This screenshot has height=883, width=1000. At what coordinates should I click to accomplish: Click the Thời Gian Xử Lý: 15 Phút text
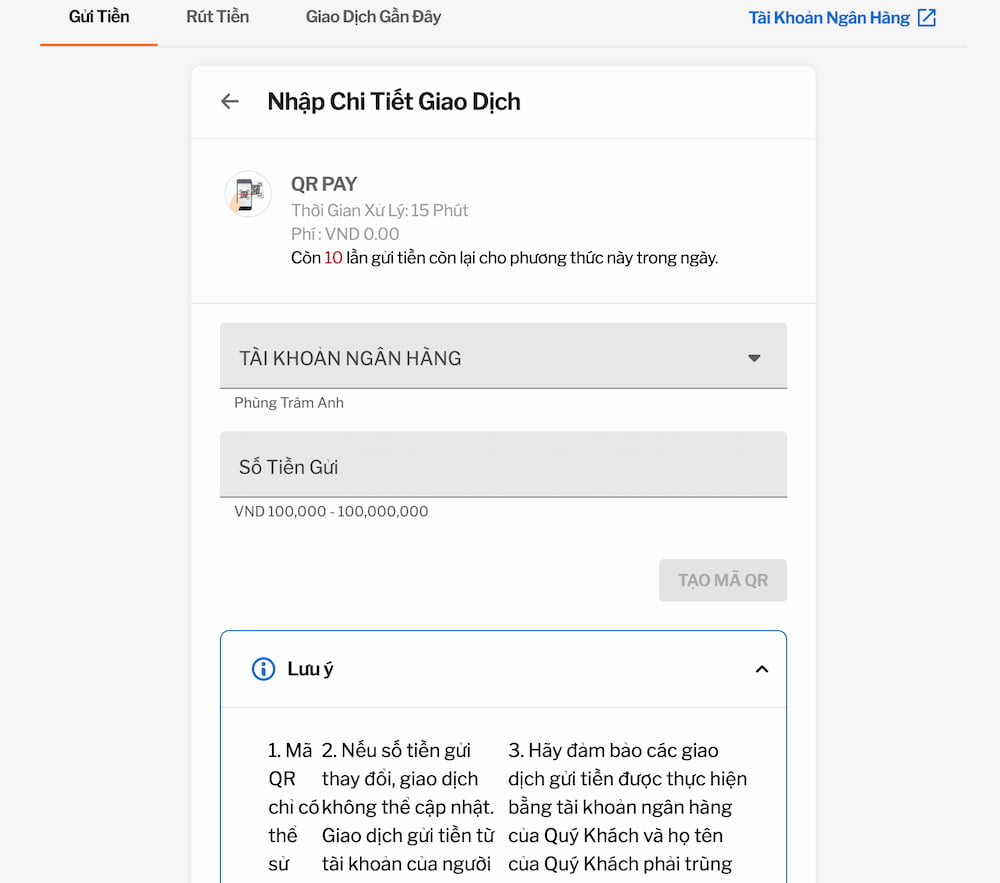pos(379,210)
